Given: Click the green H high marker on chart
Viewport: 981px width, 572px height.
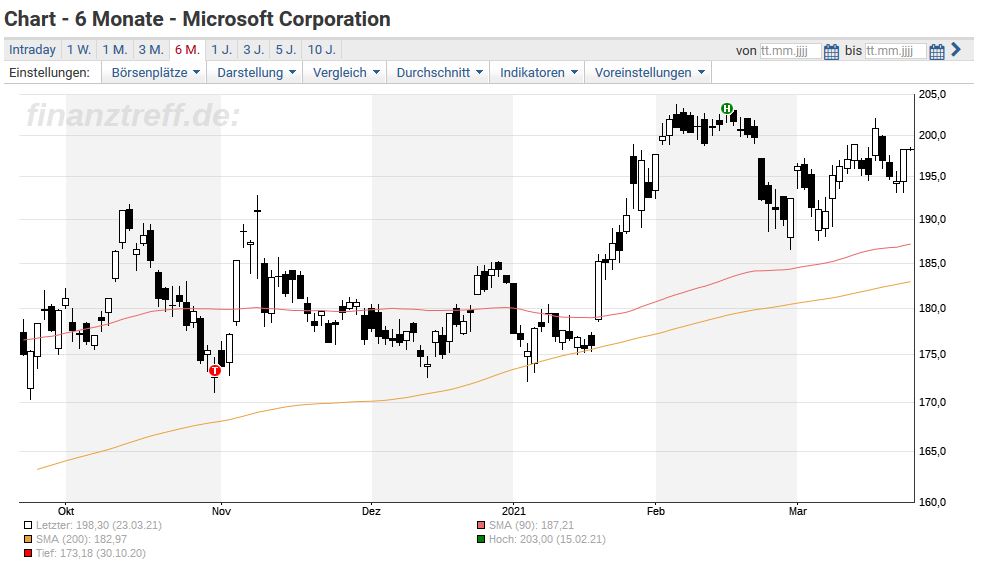Looking at the screenshot, I should pos(726,108).
